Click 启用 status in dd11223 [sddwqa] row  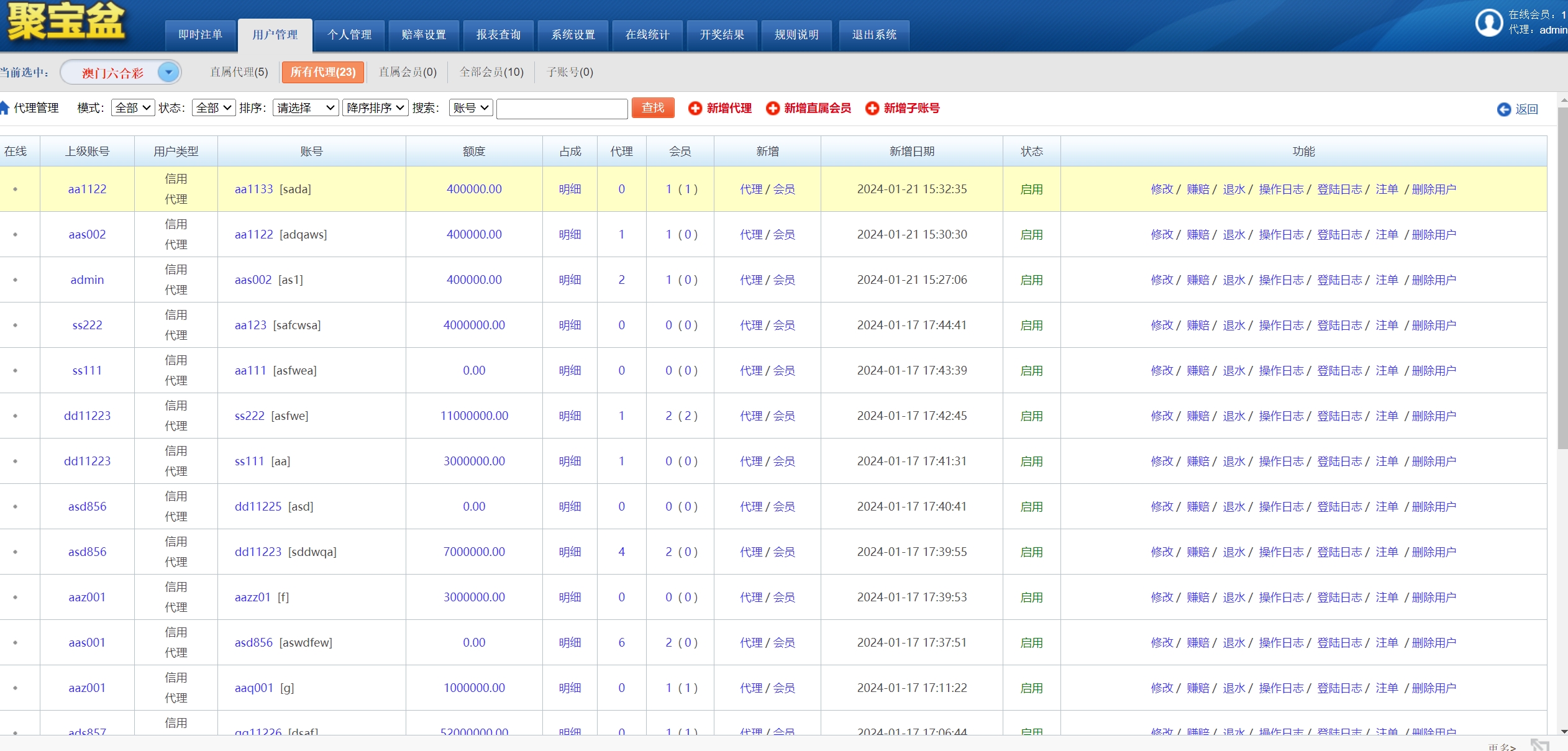click(1031, 552)
